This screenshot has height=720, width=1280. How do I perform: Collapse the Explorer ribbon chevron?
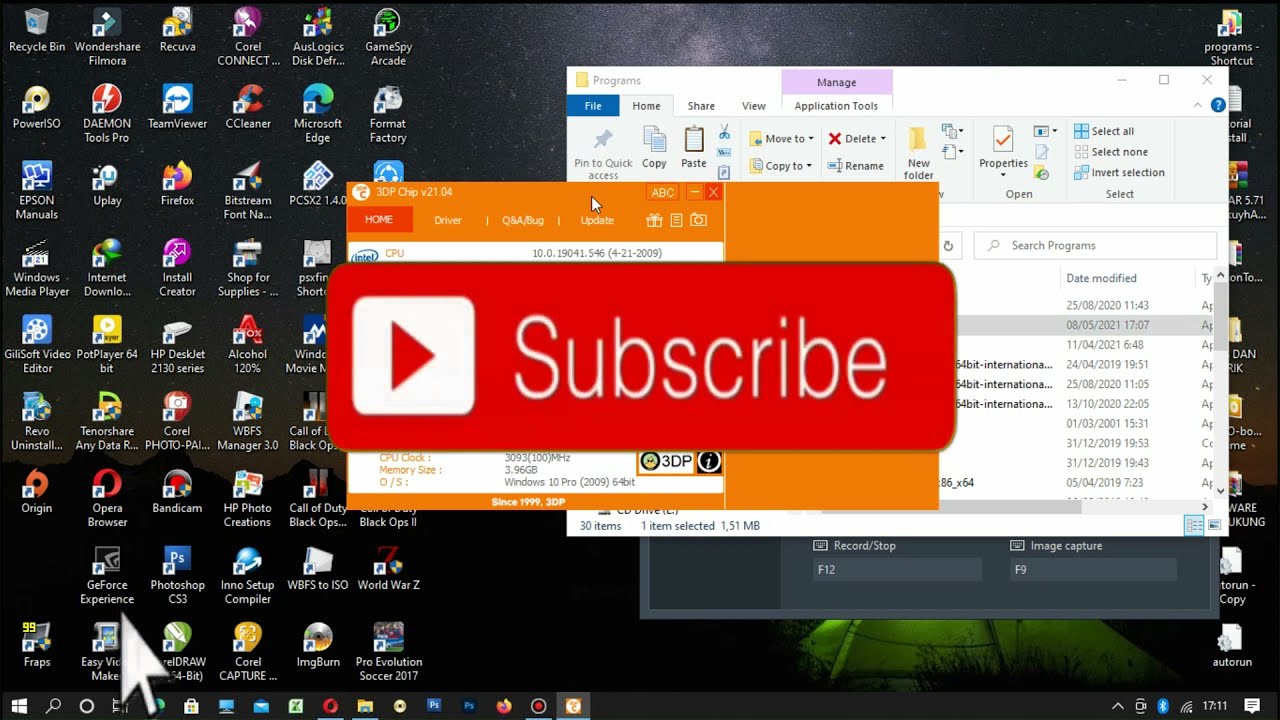click(1198, 105)
